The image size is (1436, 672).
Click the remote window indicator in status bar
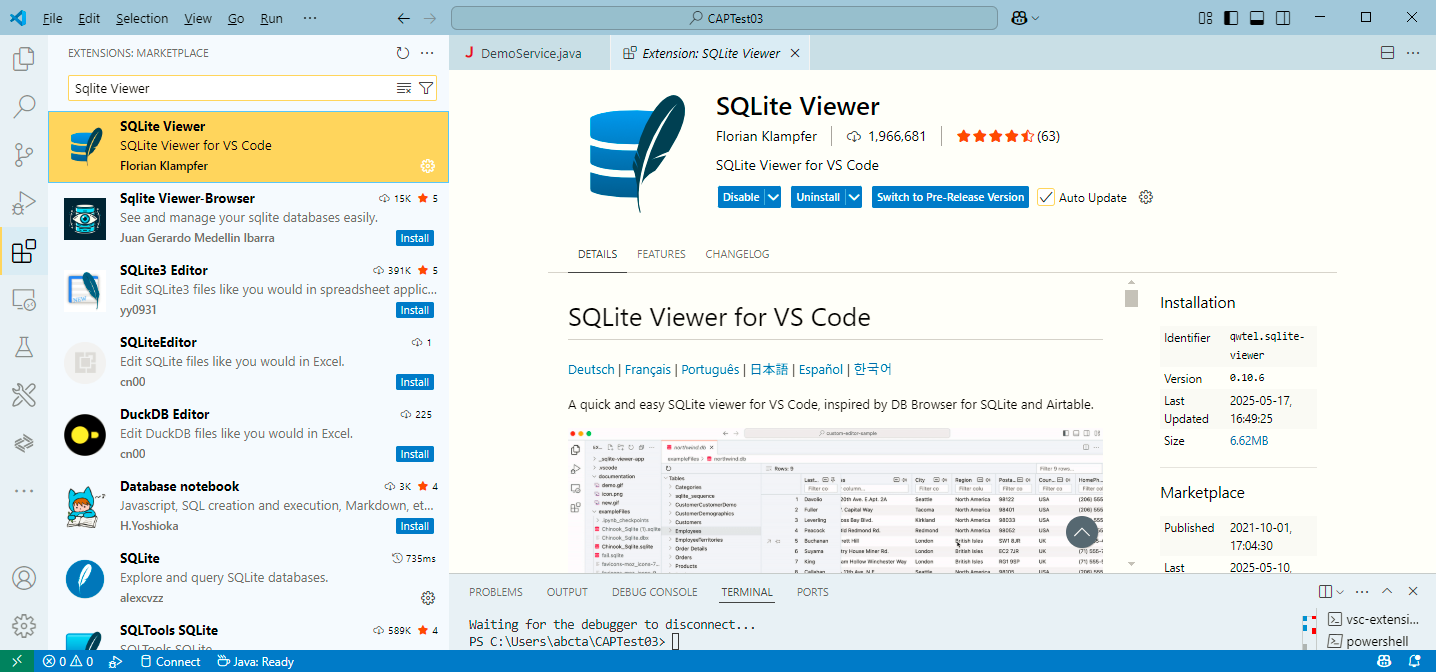pyautogui.click(x=16, y=661)
